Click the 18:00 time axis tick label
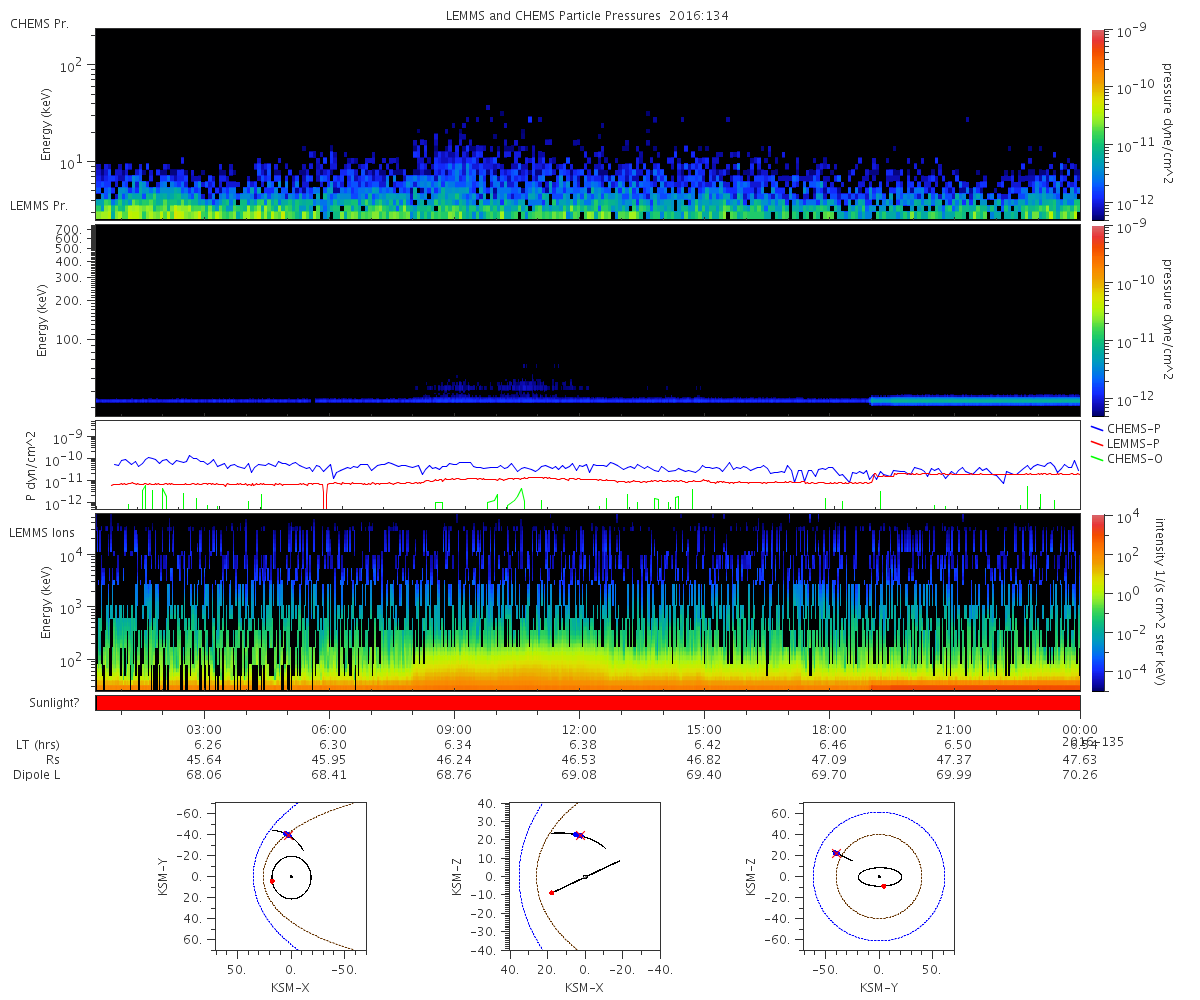The image size is (1200, 1000). 829,729
